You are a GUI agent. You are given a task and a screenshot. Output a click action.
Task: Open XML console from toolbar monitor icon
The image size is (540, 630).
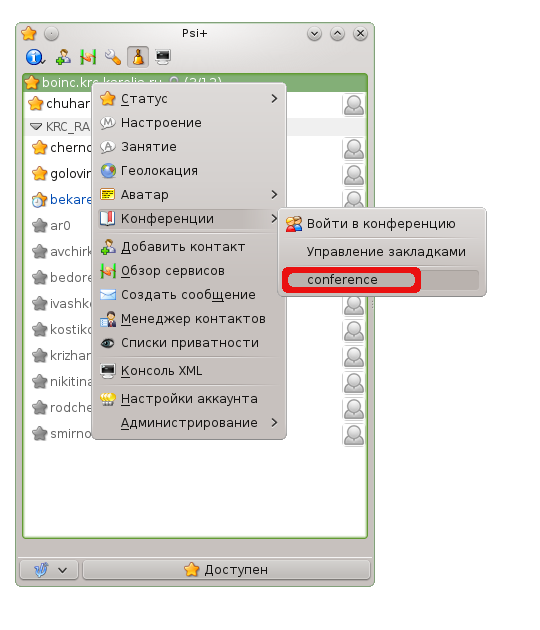[163, 57]
